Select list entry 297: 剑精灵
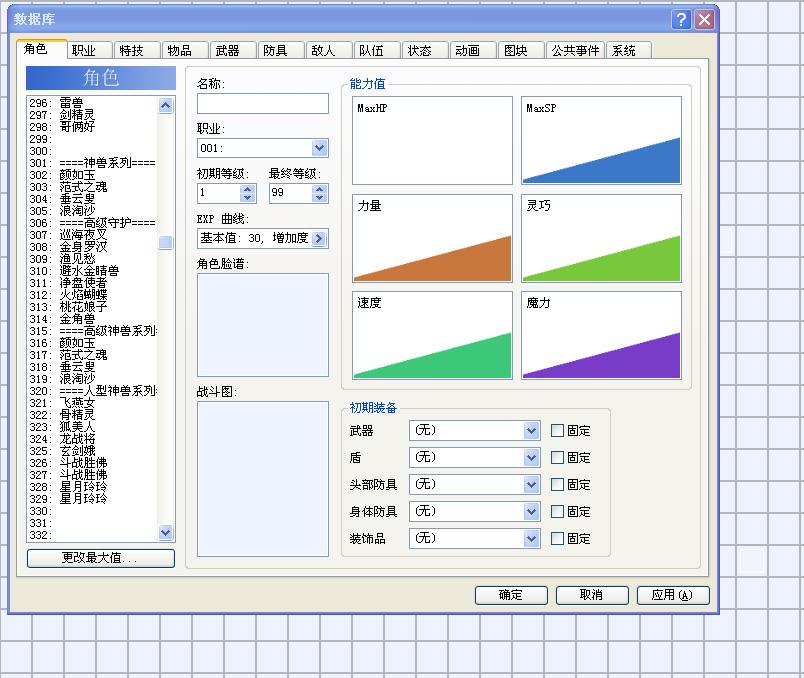The image size is (804, 678). 93,115
